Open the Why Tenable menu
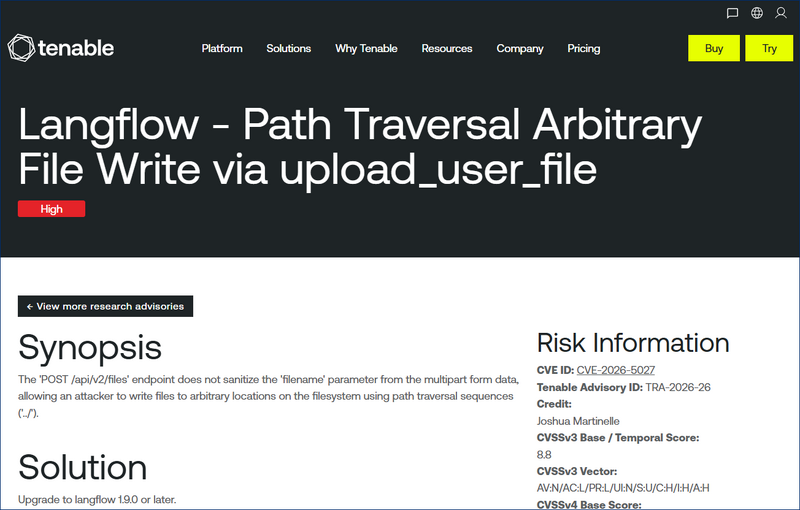Image resolution: width=800 pixels, height=510 pixels. [x=366, y=48]
